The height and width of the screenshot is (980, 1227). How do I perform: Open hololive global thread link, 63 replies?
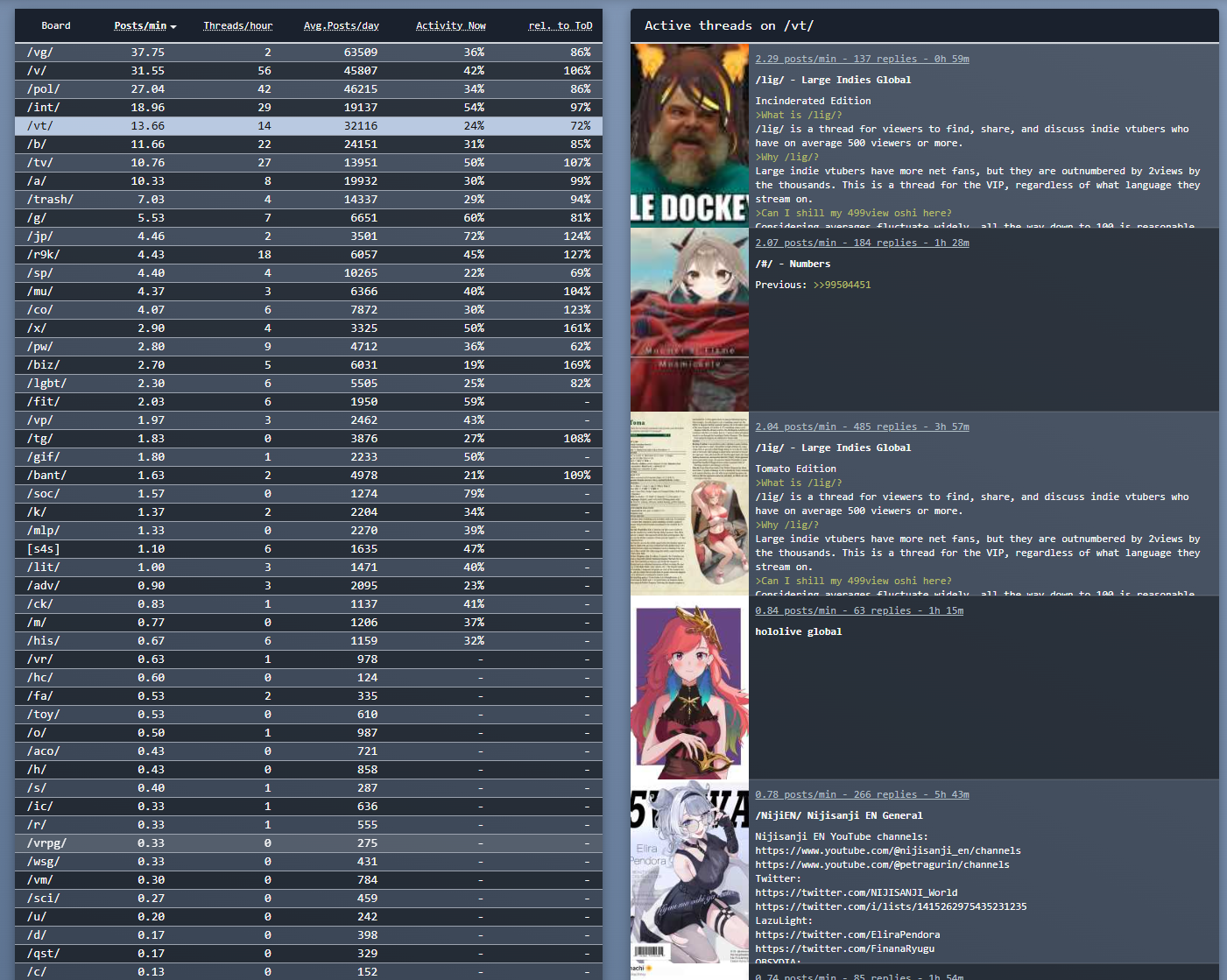858,610
